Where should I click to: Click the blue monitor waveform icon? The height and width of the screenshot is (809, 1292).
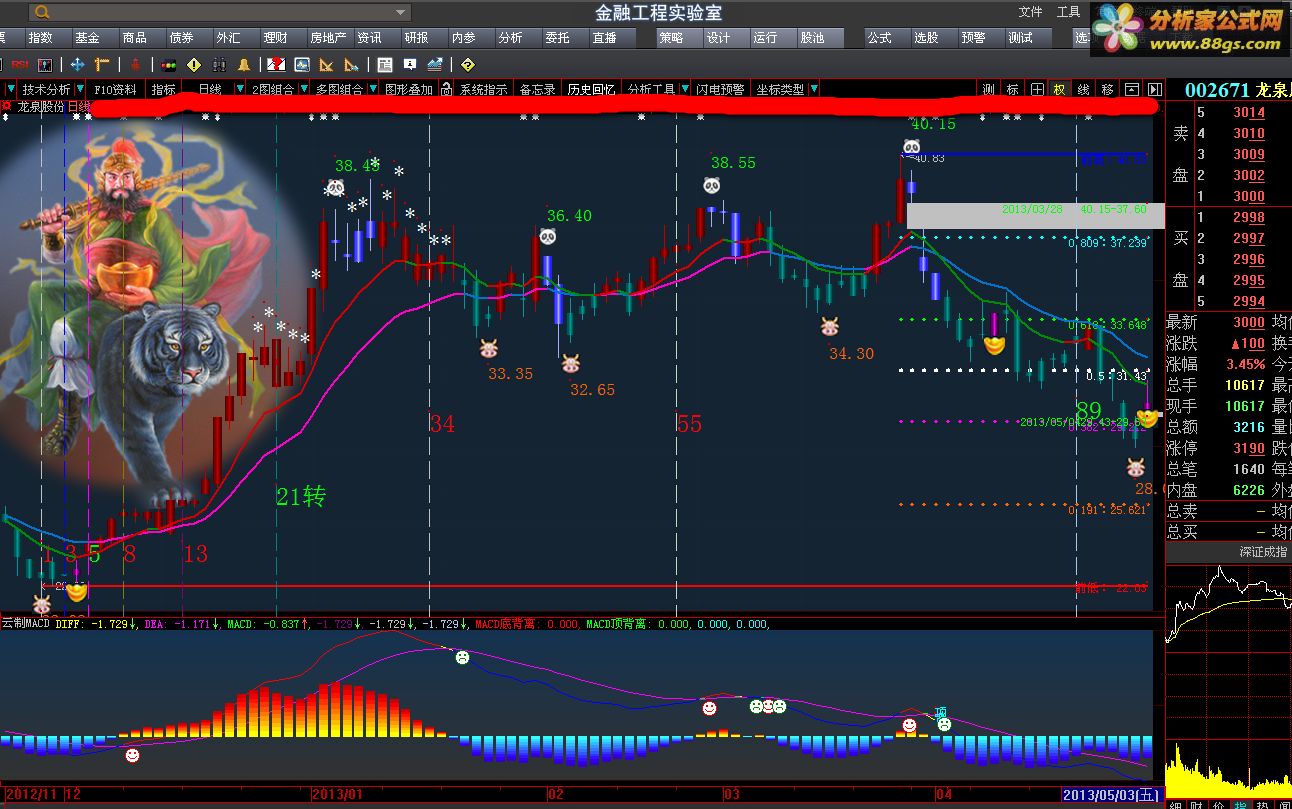click(x=301, y=64)
